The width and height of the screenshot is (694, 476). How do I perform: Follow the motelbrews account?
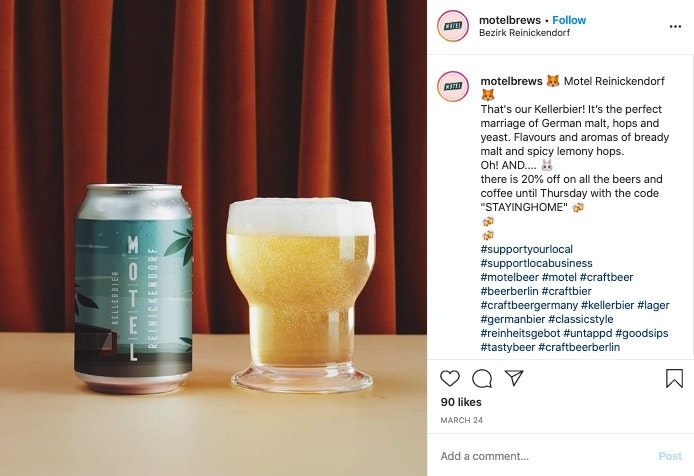569,20
